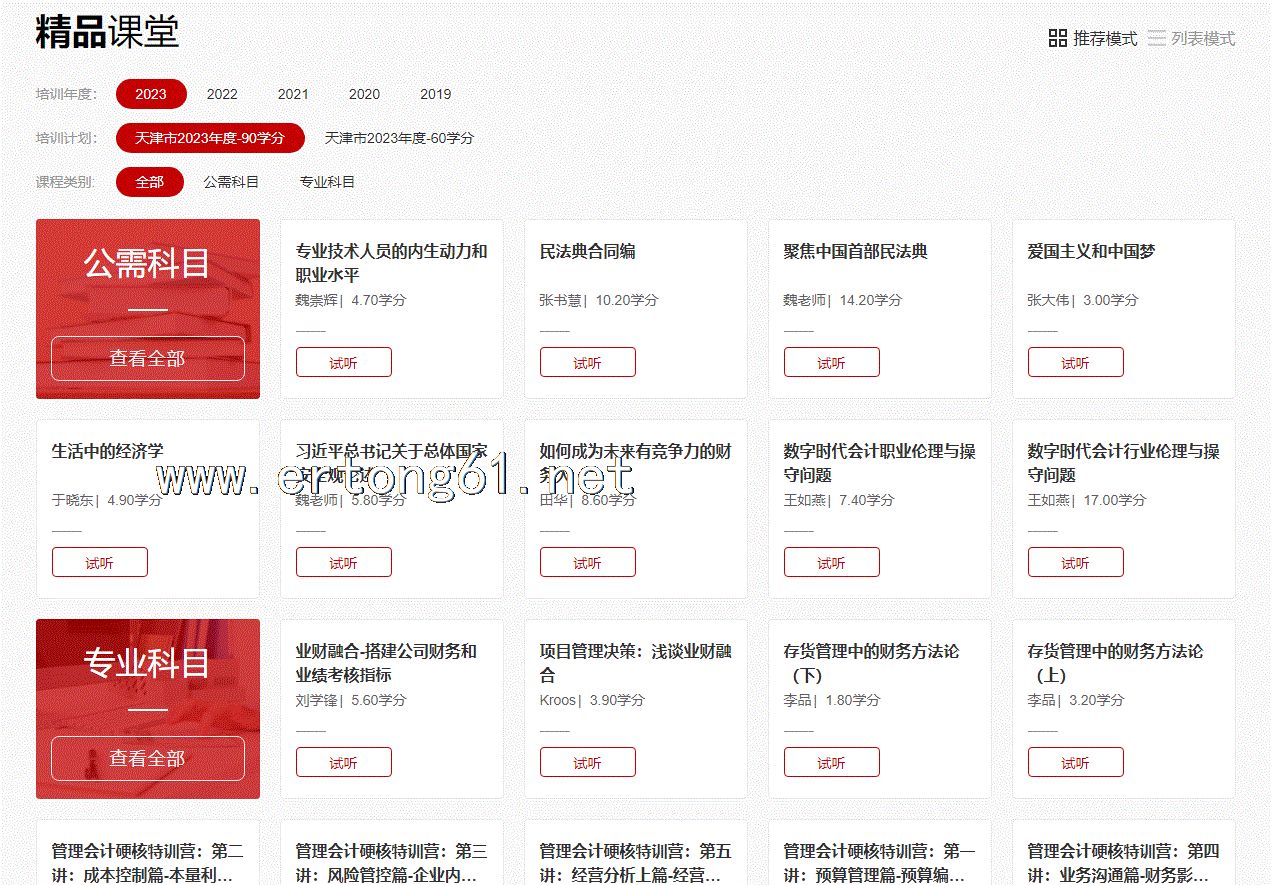The width and height of the screenshot is (1272, 885).
Task: Open the 业财融合-搭建公司财务和业绩考核指标 course title
Action: tap(386, 663)
